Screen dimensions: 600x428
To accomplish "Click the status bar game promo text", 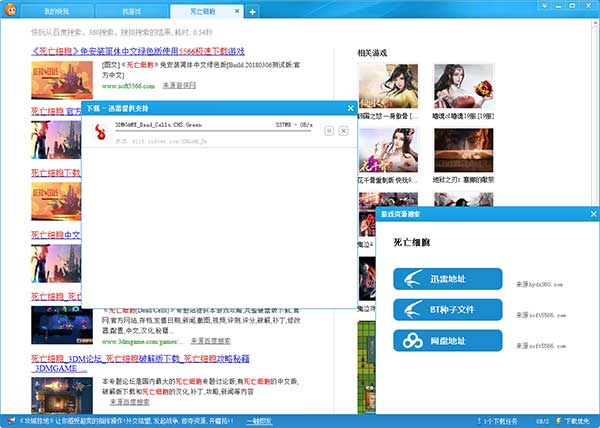I will (126, 421).
